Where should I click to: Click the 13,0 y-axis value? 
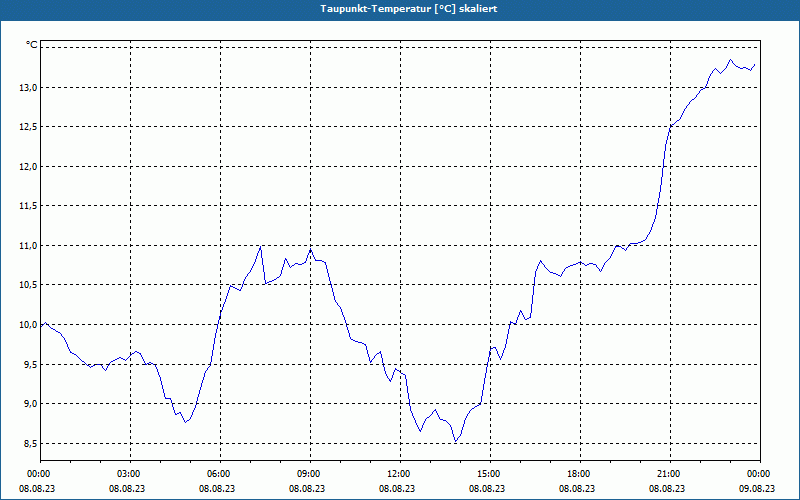point(29,88)
